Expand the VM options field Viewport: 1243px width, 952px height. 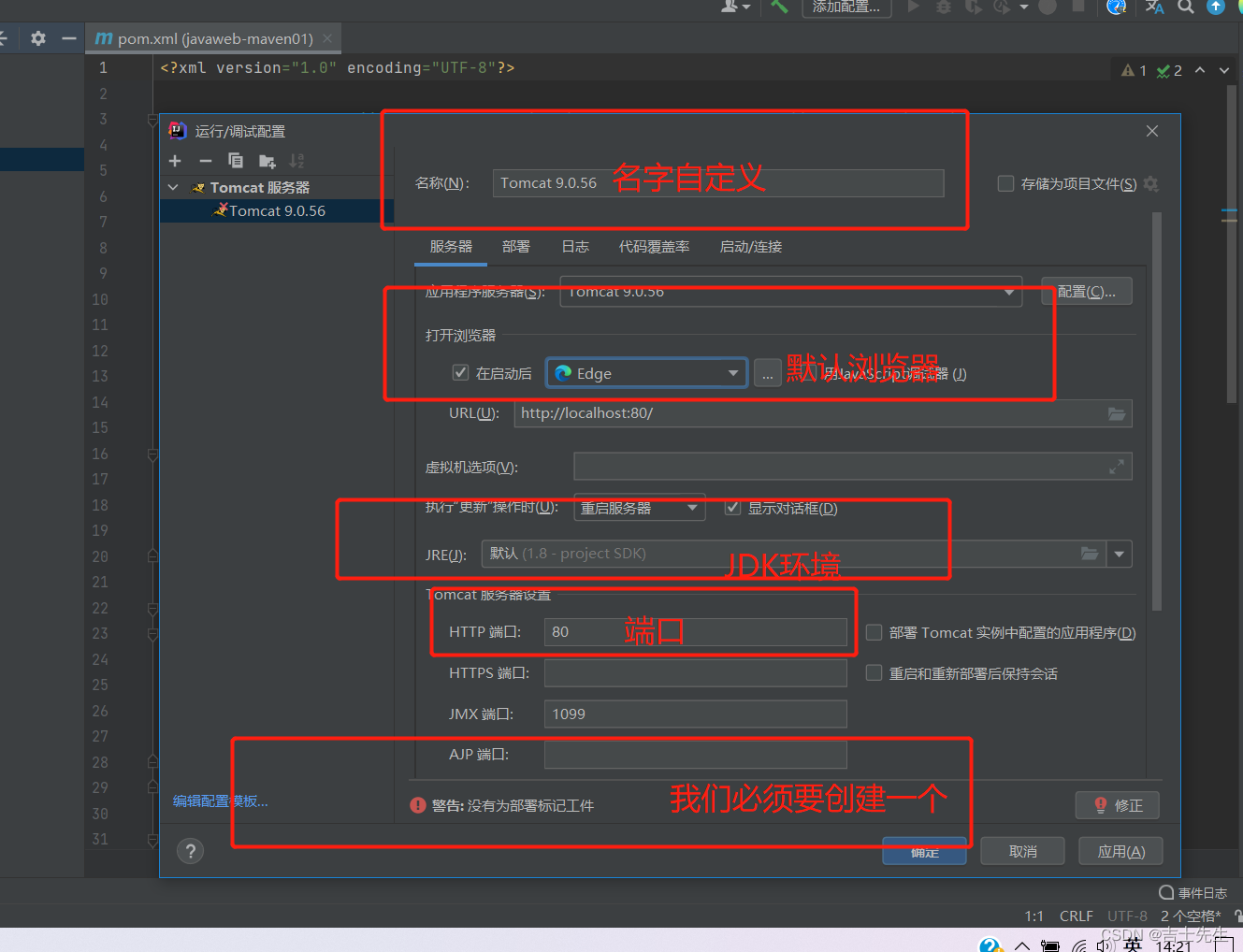click(1117, 467)
